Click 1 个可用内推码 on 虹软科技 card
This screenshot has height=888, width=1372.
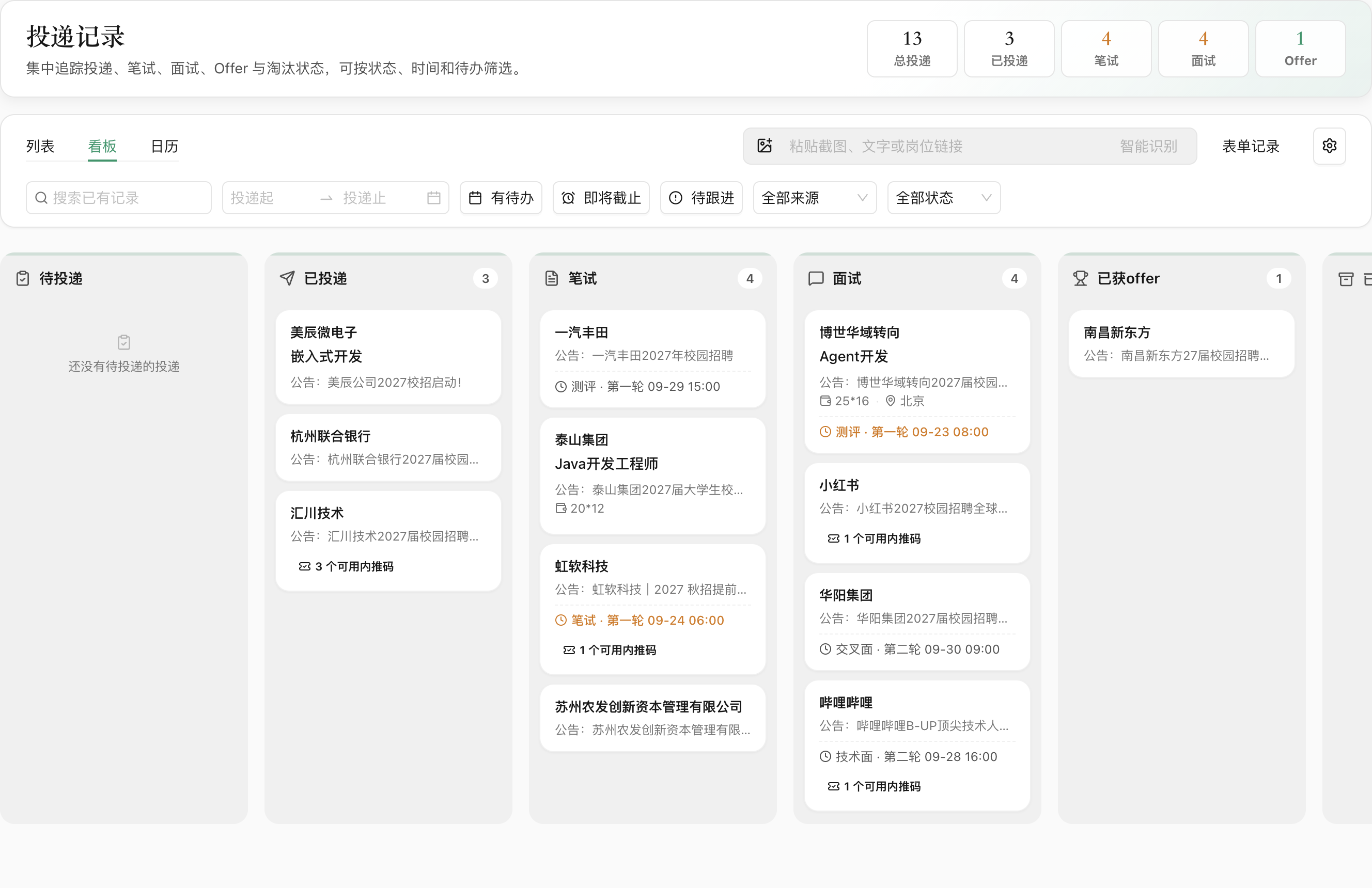(610, 650)
